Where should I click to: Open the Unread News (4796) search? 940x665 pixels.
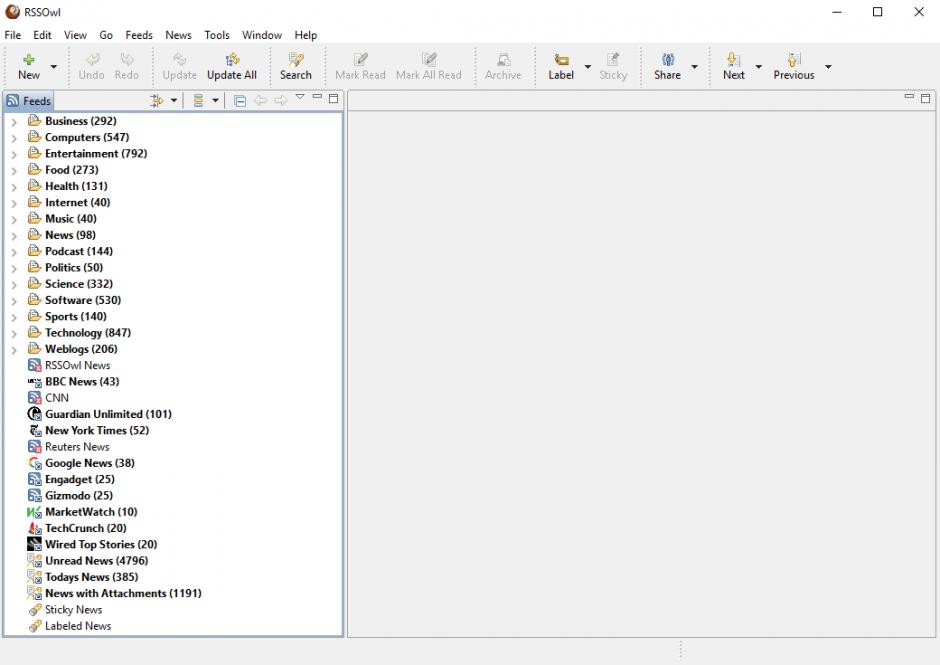click(x=97, y=561)
